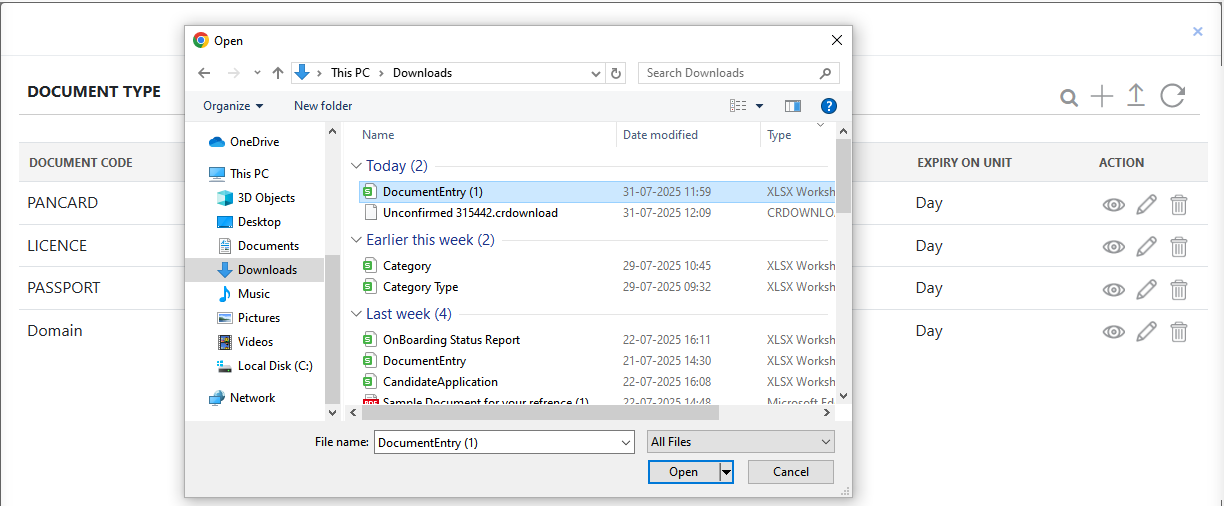Open the Organize menu

[233, 106]
